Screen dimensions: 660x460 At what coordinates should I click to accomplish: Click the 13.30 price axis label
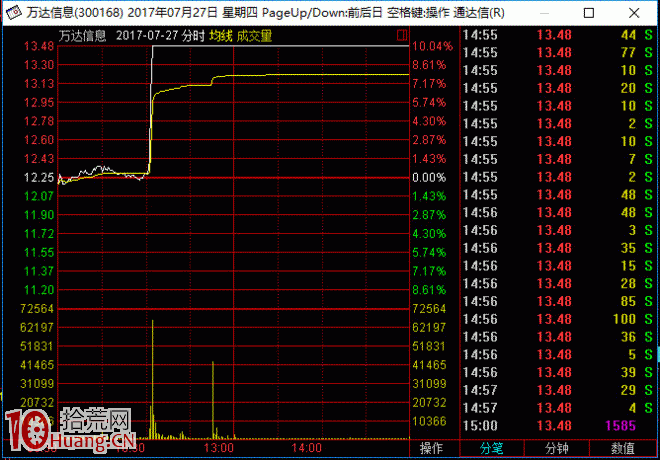pyautogui.click(x=39, y=65)
